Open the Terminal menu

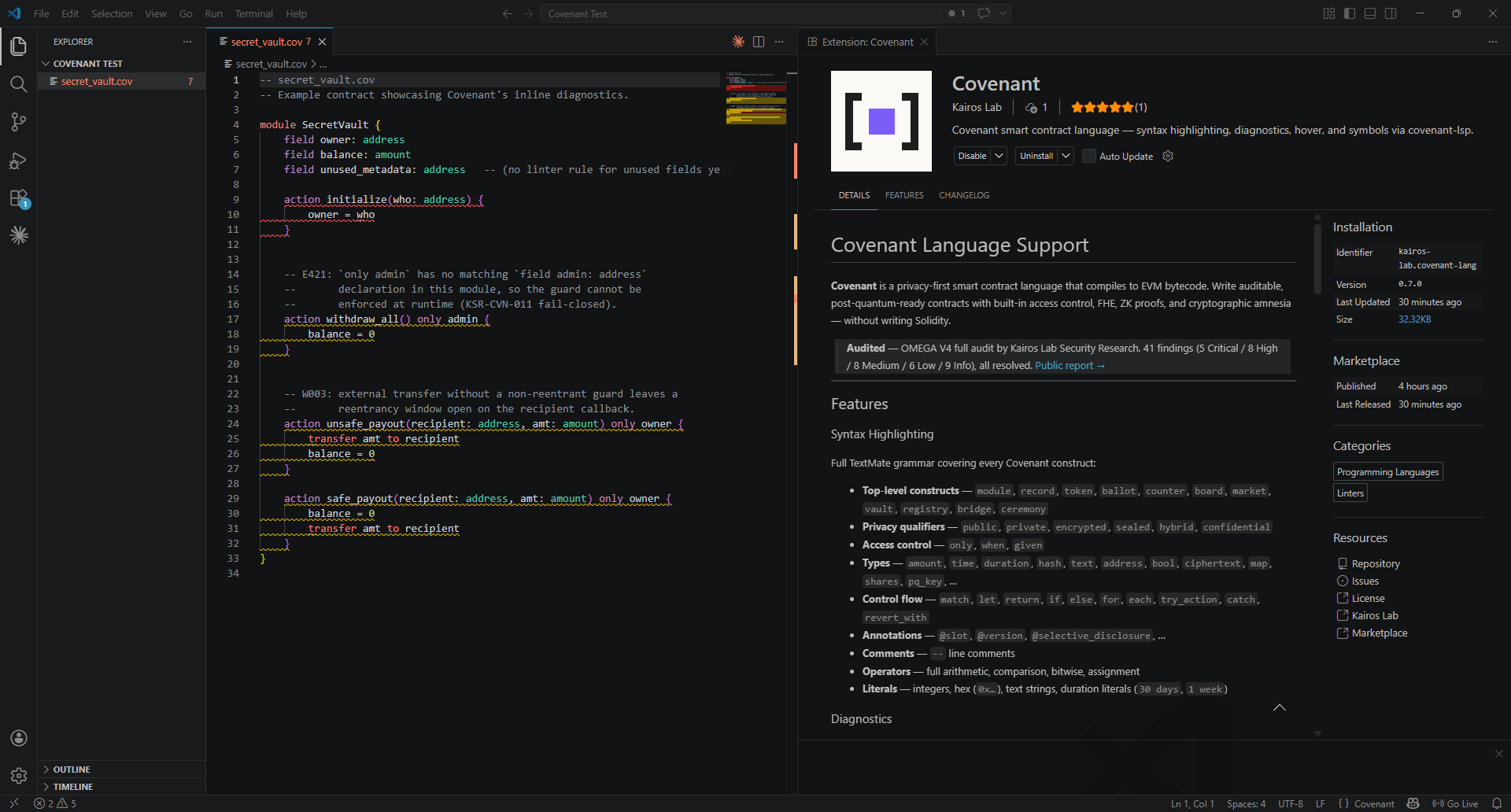coord(253,13)
